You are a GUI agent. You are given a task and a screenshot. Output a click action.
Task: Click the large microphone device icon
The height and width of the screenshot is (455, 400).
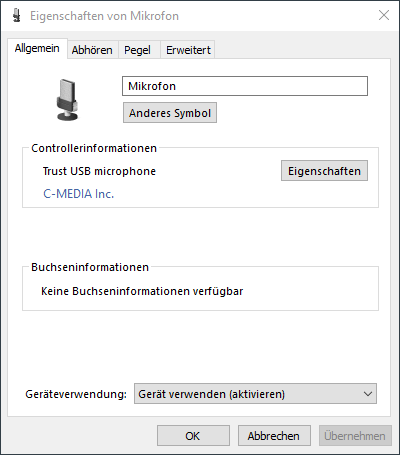coord(67,99)
